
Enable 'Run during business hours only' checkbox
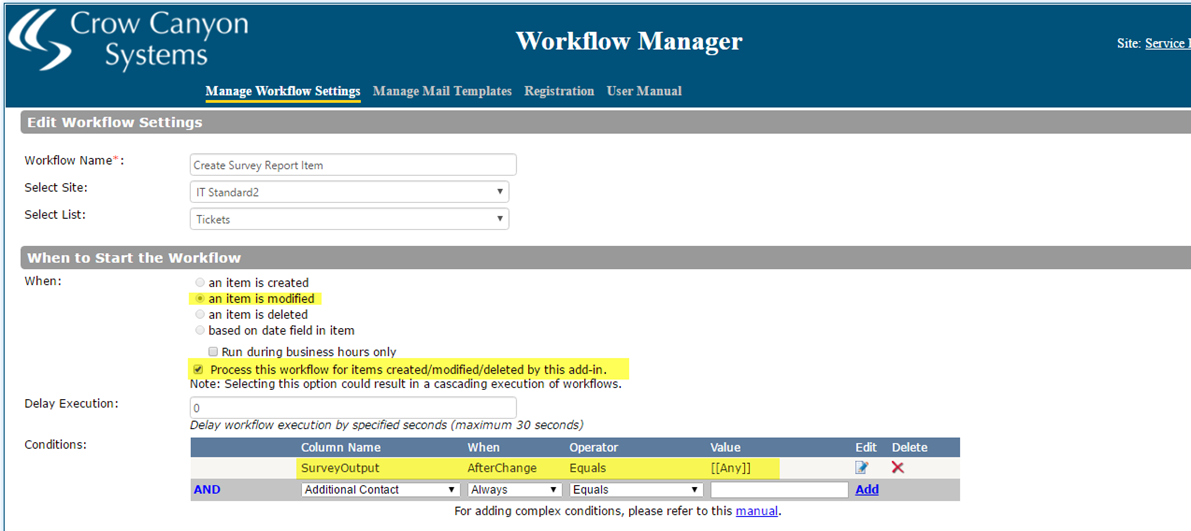coord(213,352)
